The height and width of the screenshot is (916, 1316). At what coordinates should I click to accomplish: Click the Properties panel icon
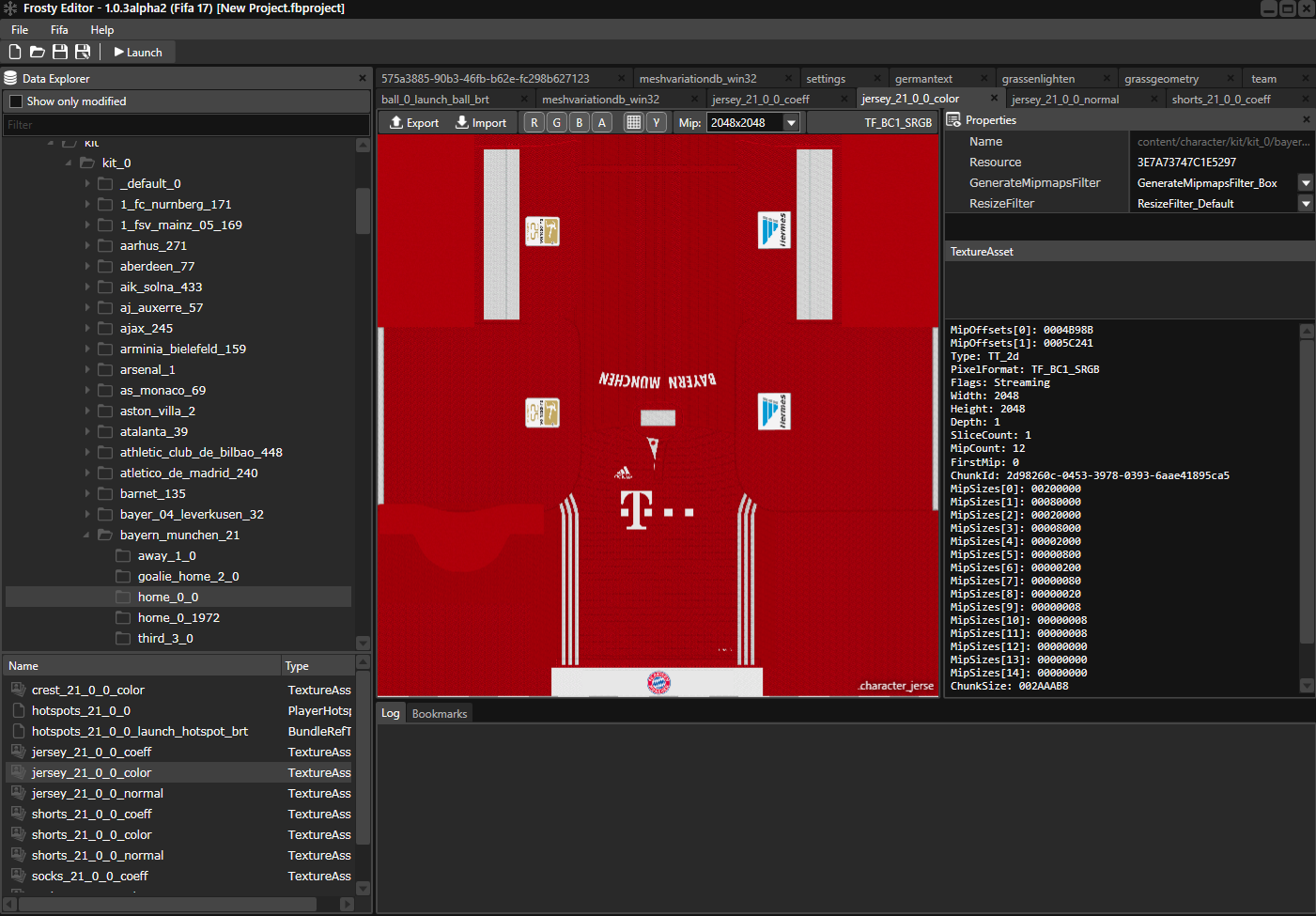point(953,119)
